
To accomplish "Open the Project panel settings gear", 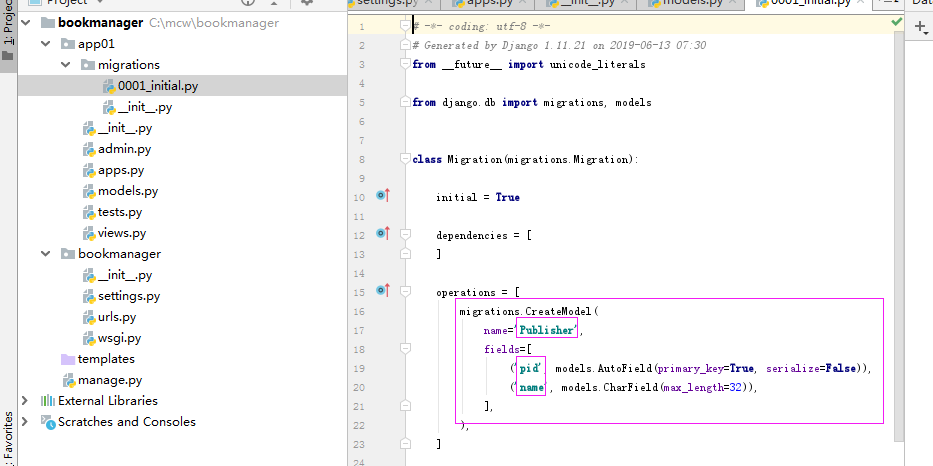I will click(307, 2).
